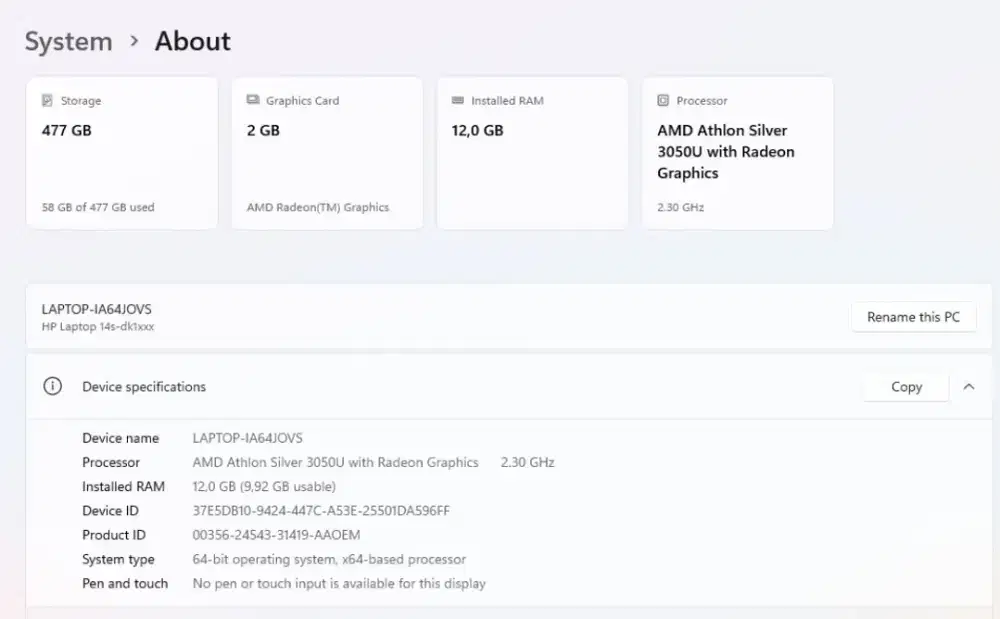Click the Storage disk icon
Image resolution: width=1000 pixels, height=619 pixels.
point(47,101)
